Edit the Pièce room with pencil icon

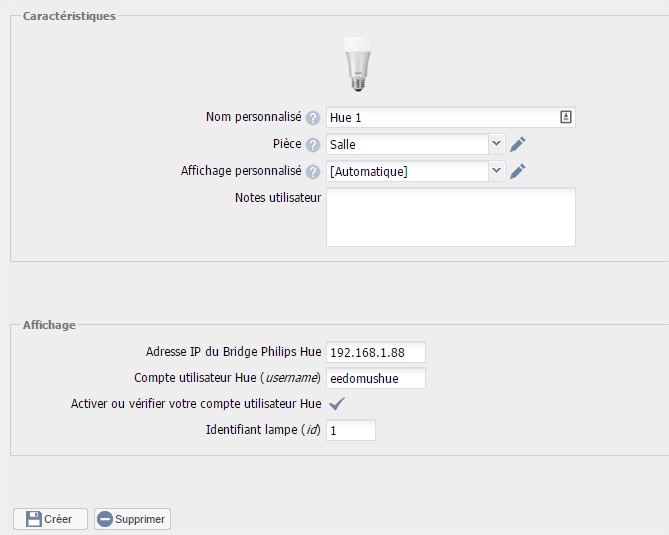pyautogui.click(x=518, y=144)
